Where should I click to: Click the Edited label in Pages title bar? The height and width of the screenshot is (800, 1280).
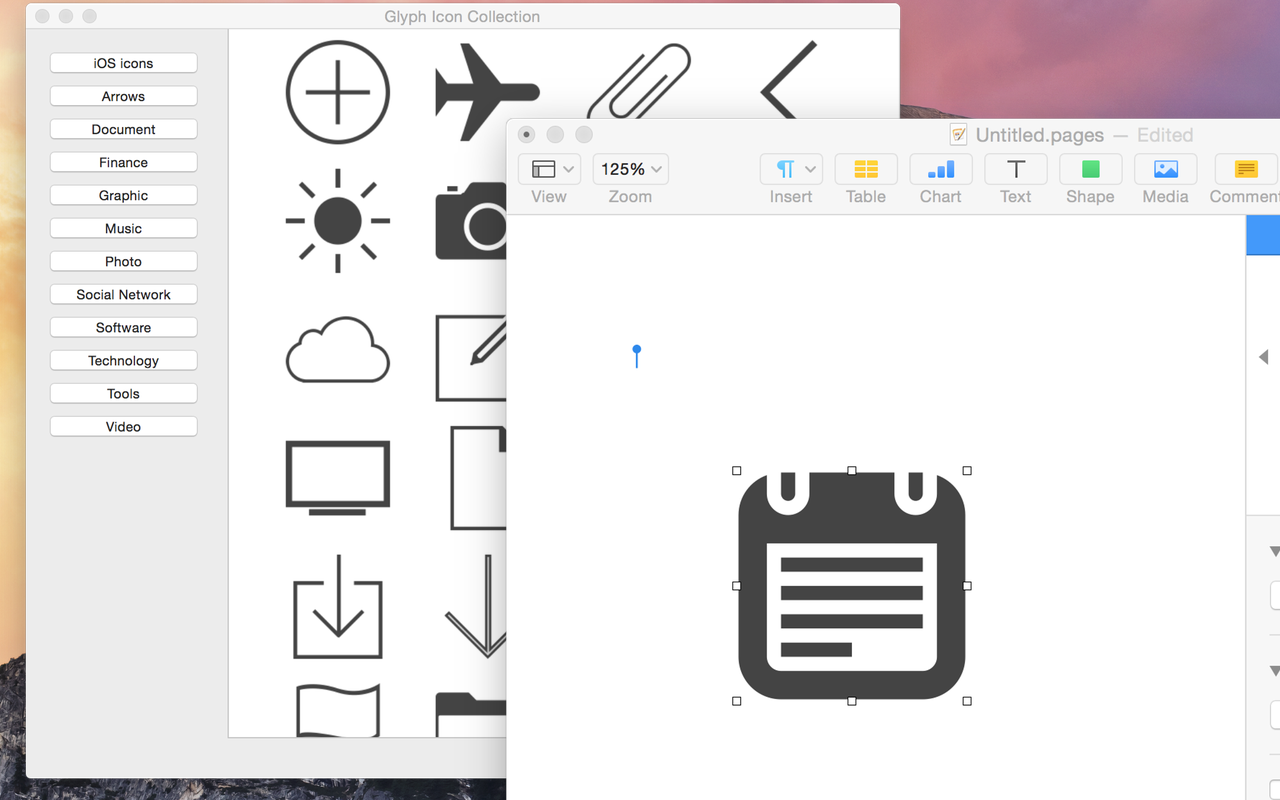coord(1165,135)
